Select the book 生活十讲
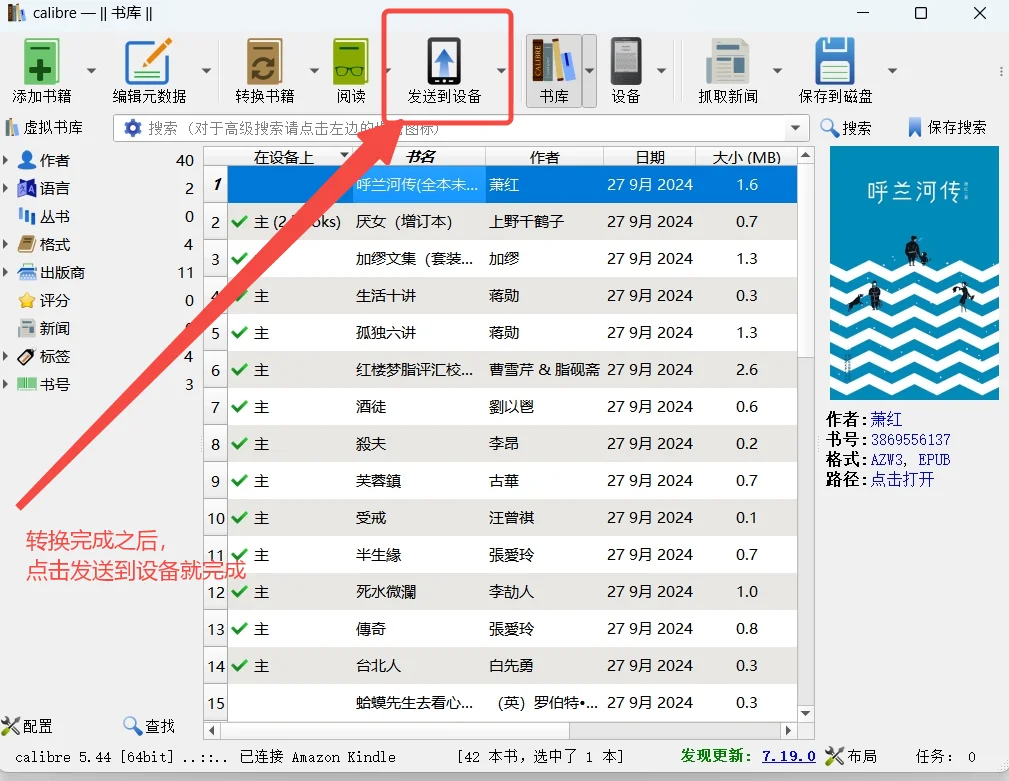 pyautogui.click(x=385, y=296)
